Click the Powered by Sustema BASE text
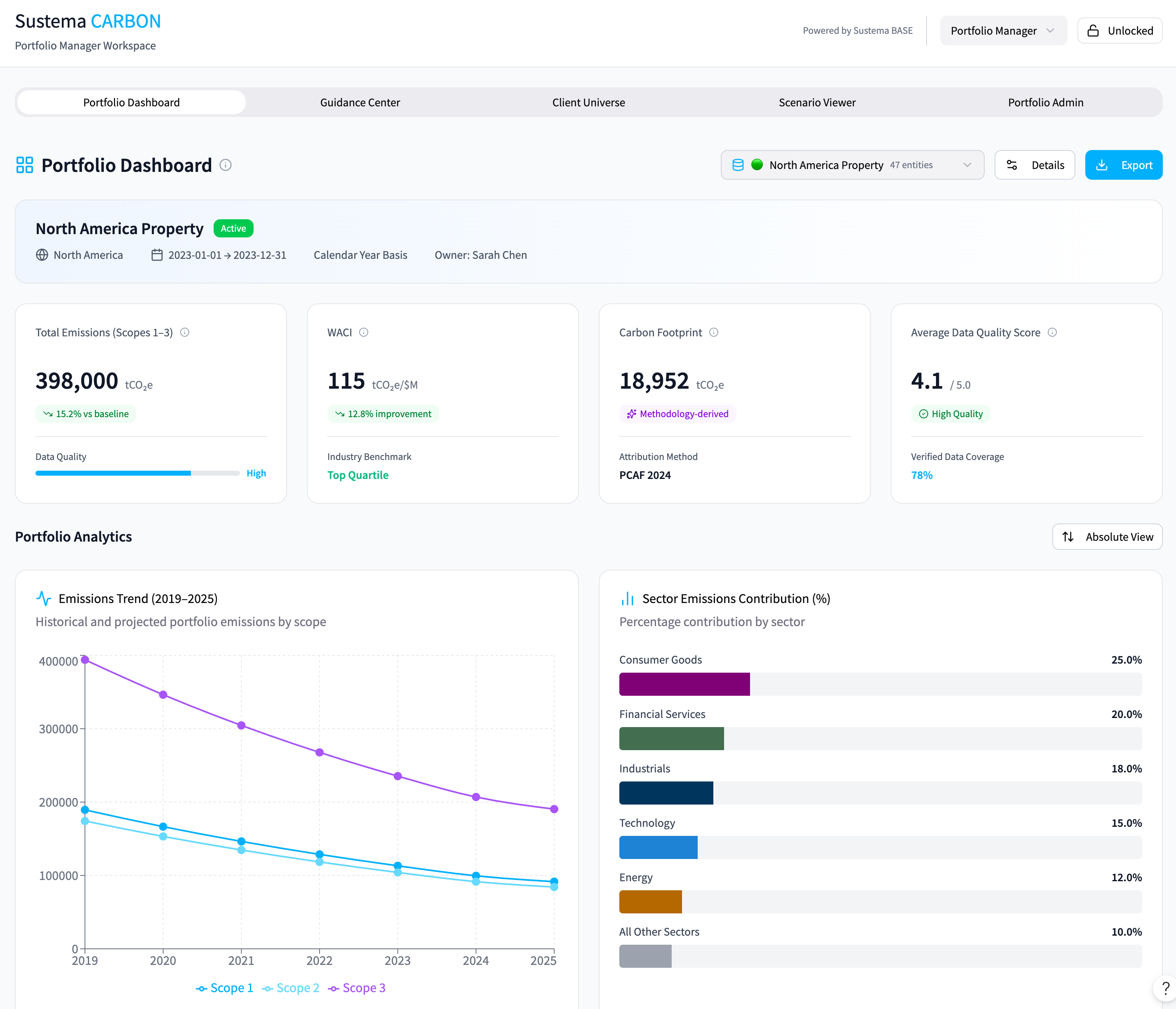 pyautogui.click(x=858, y=31)
